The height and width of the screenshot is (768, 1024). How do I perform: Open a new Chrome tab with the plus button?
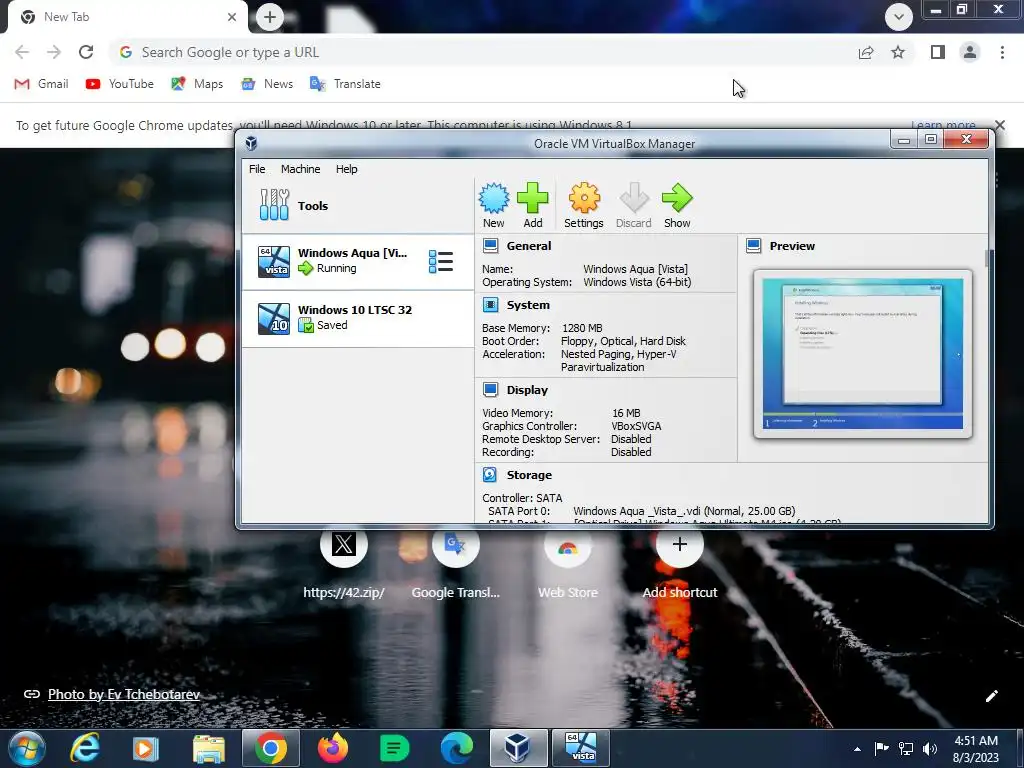click(270, 17)
